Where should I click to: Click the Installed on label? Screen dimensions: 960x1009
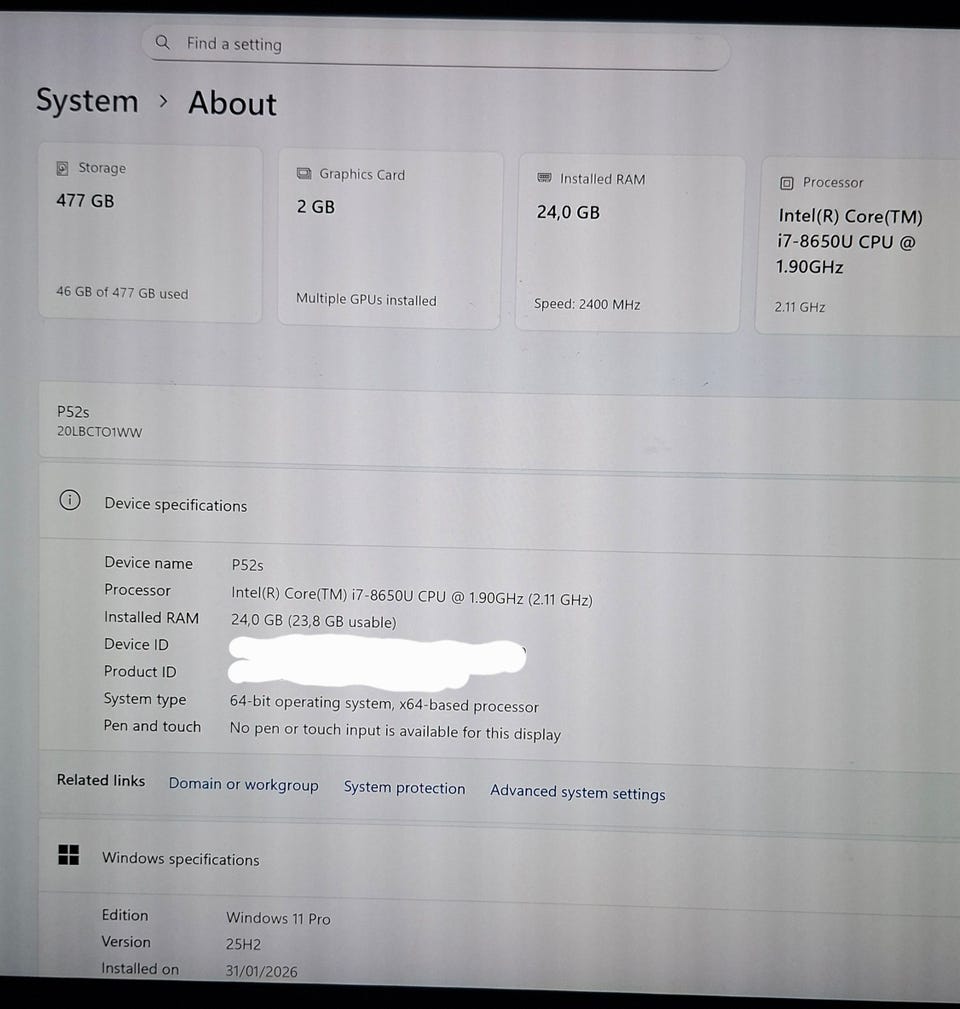[x=140, y=968]
